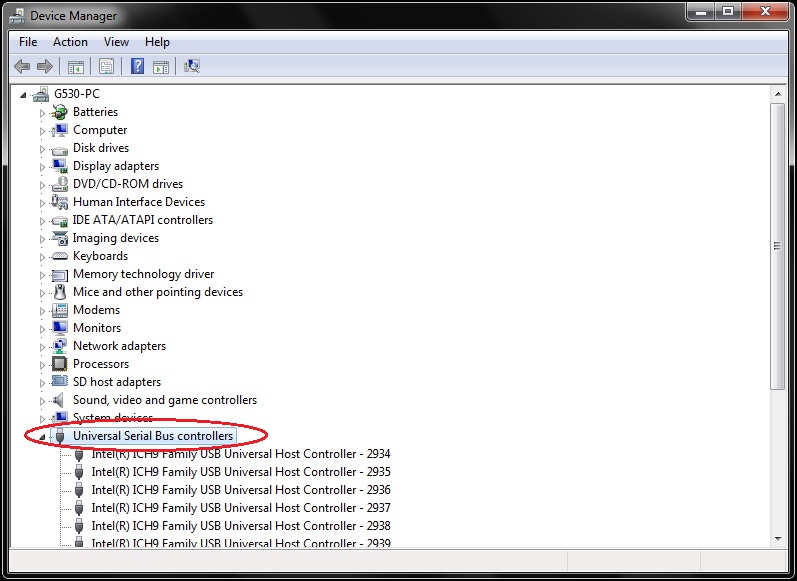Click the Forward arrow toolbar icon
797x581 pixels.
(44, 66)
